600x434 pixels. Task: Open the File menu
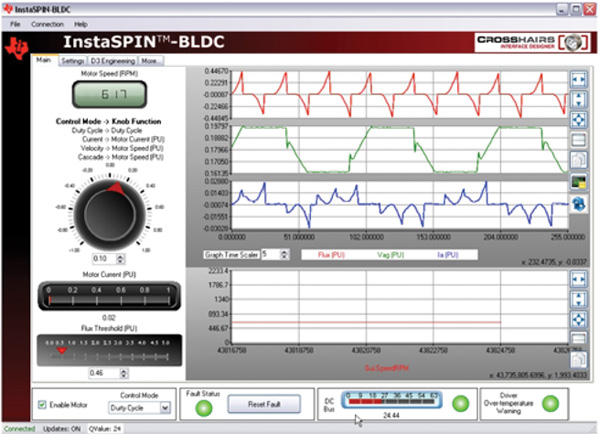pyautogui.click(x=15, y=23)
